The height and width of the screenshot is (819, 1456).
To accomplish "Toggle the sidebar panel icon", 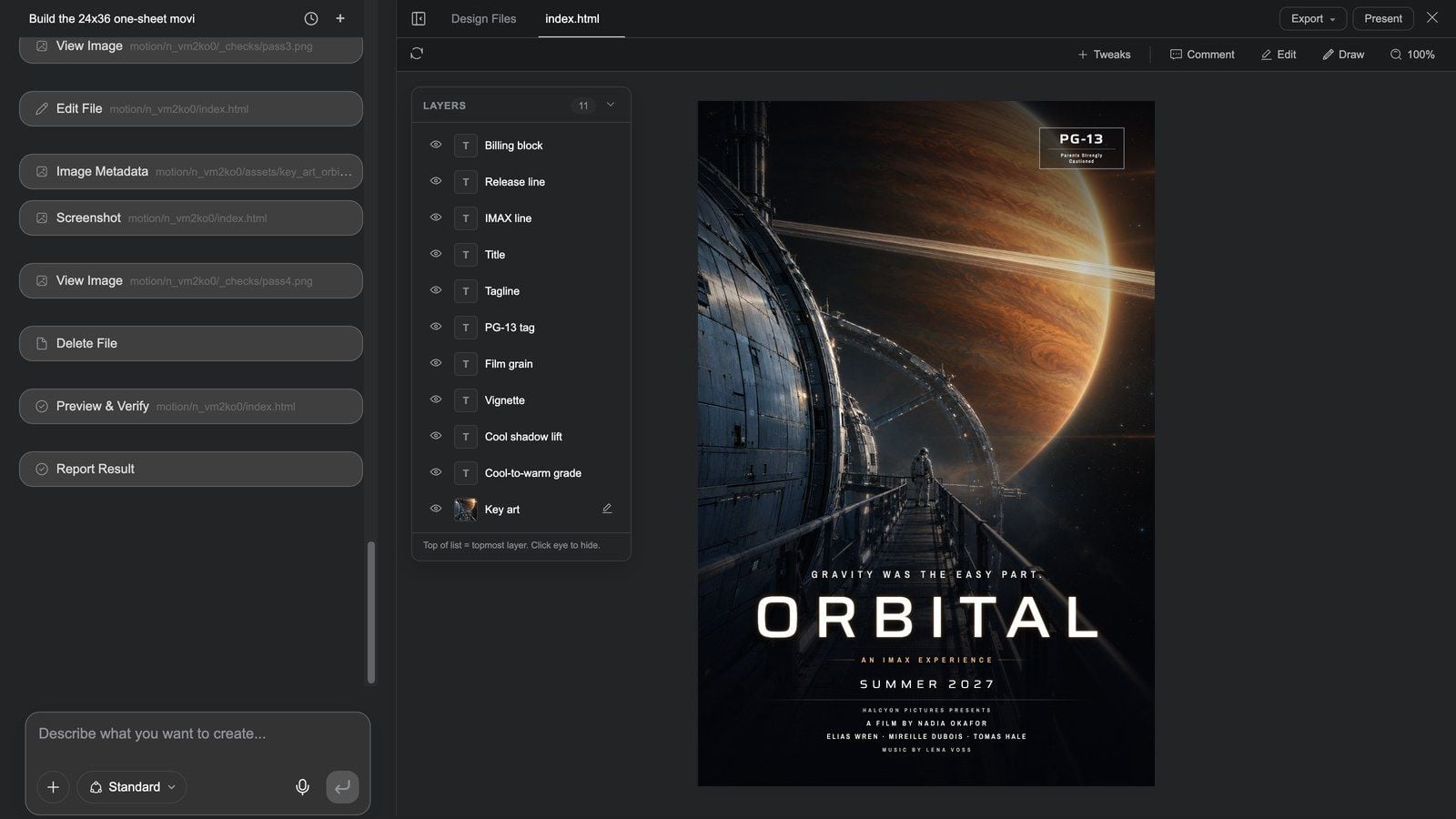I will coord(419,18).
